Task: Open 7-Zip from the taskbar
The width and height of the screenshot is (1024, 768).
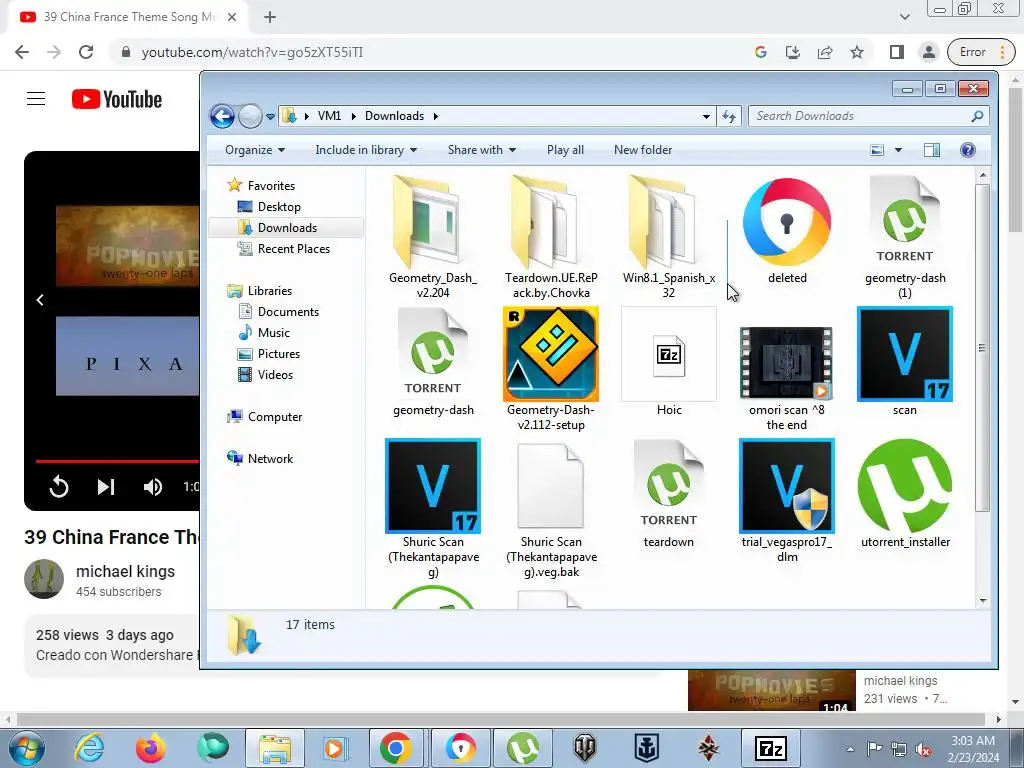Action: click(771, 748)
